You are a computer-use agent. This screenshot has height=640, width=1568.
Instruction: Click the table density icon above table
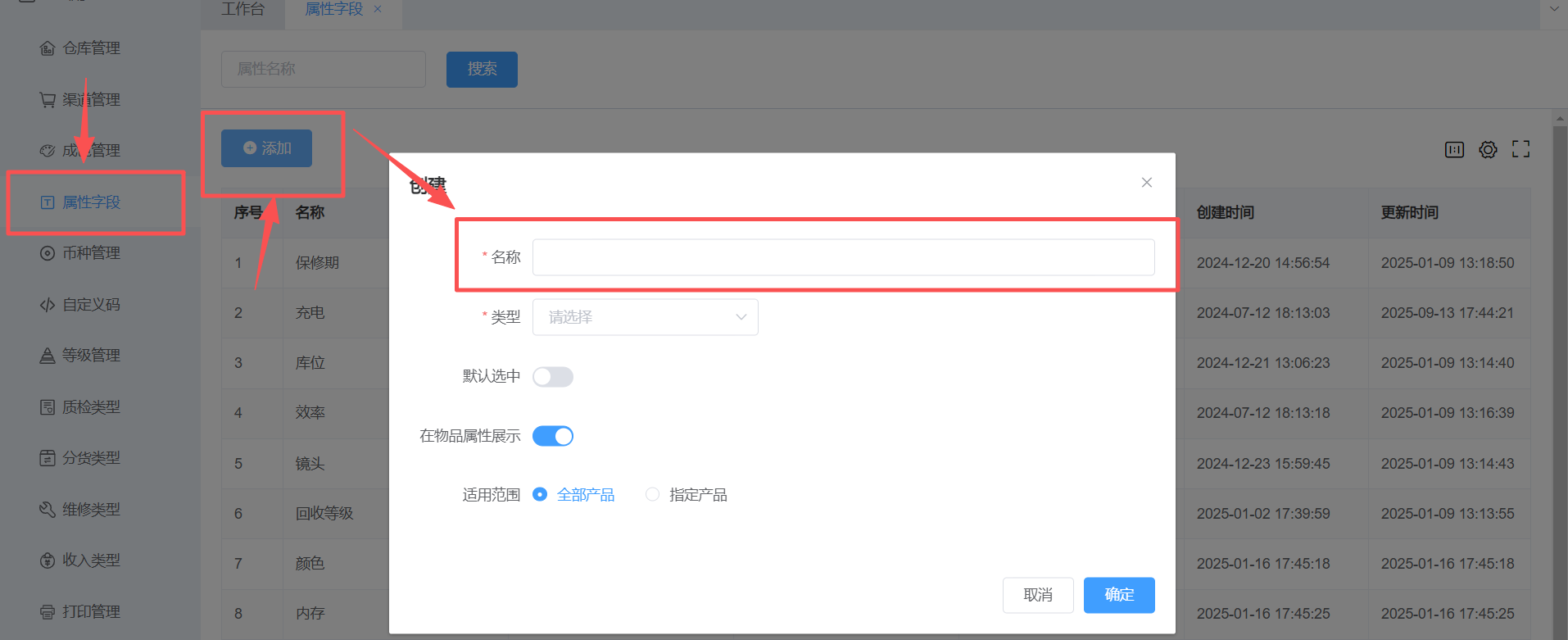pos(1454,149)
